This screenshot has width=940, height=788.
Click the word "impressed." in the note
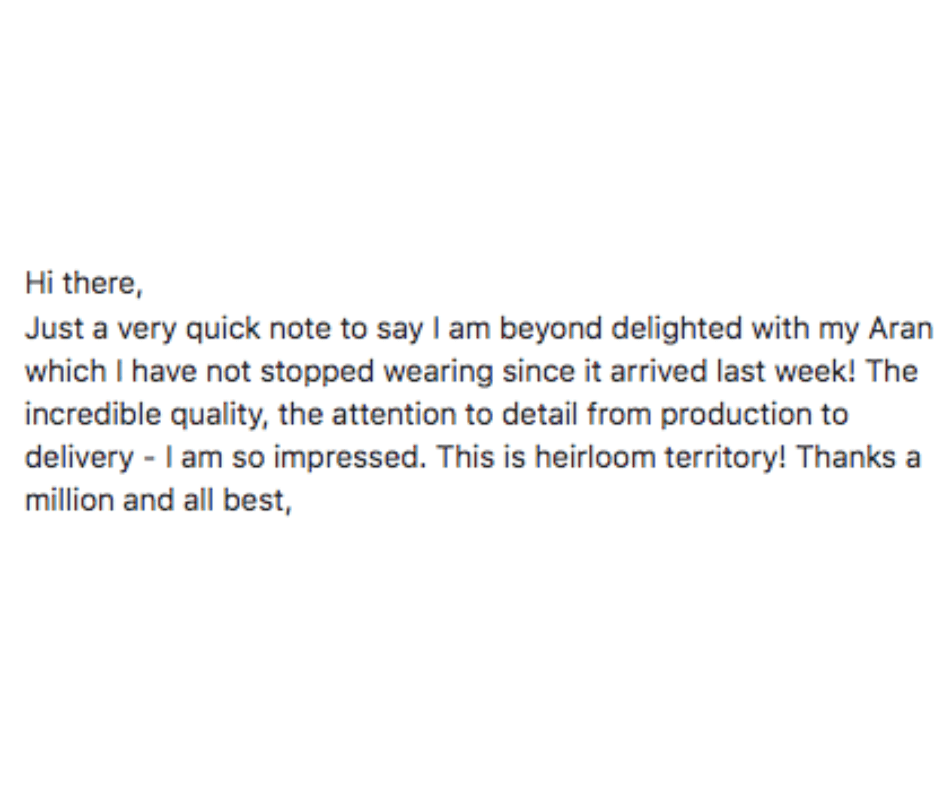tap(350, 459)
